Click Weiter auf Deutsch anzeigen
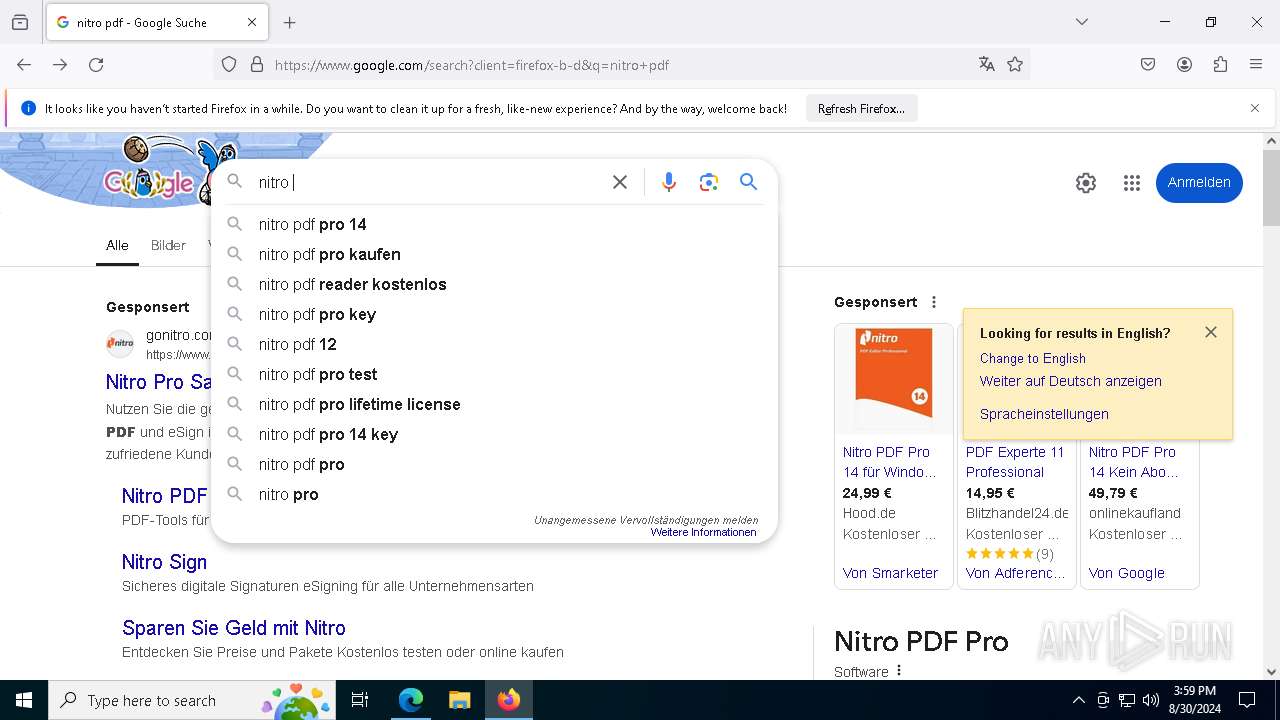The height and width of the screenshot is (720, 1280). coord(1071,381)
